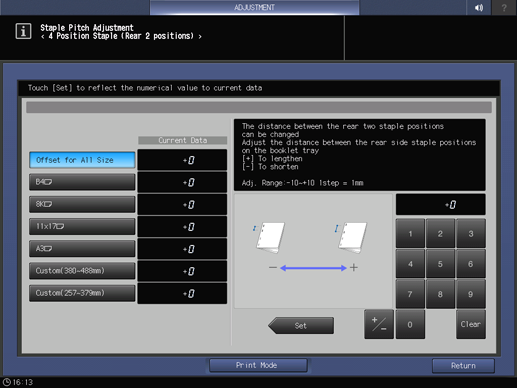The height and width of the screenshot is (388, 517).
Task: Click the information icon beside Staple Pitch Adjustment
Action: 23,31
